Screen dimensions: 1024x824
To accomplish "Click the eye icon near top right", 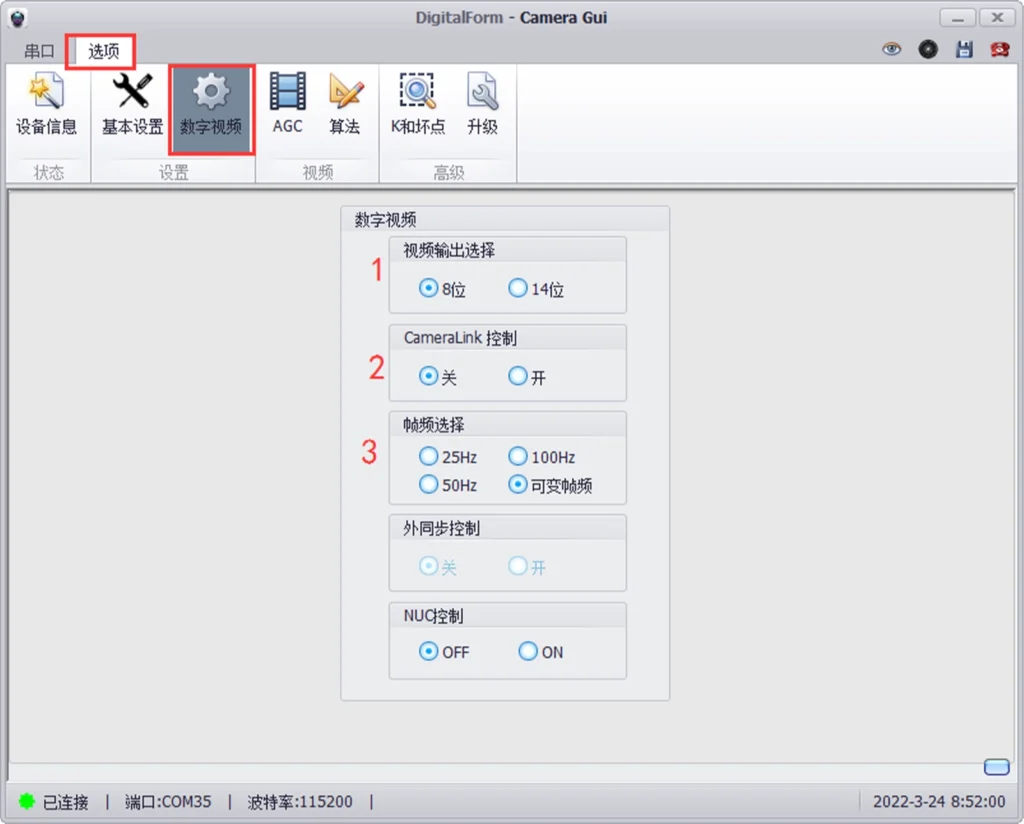I will 891,48.
